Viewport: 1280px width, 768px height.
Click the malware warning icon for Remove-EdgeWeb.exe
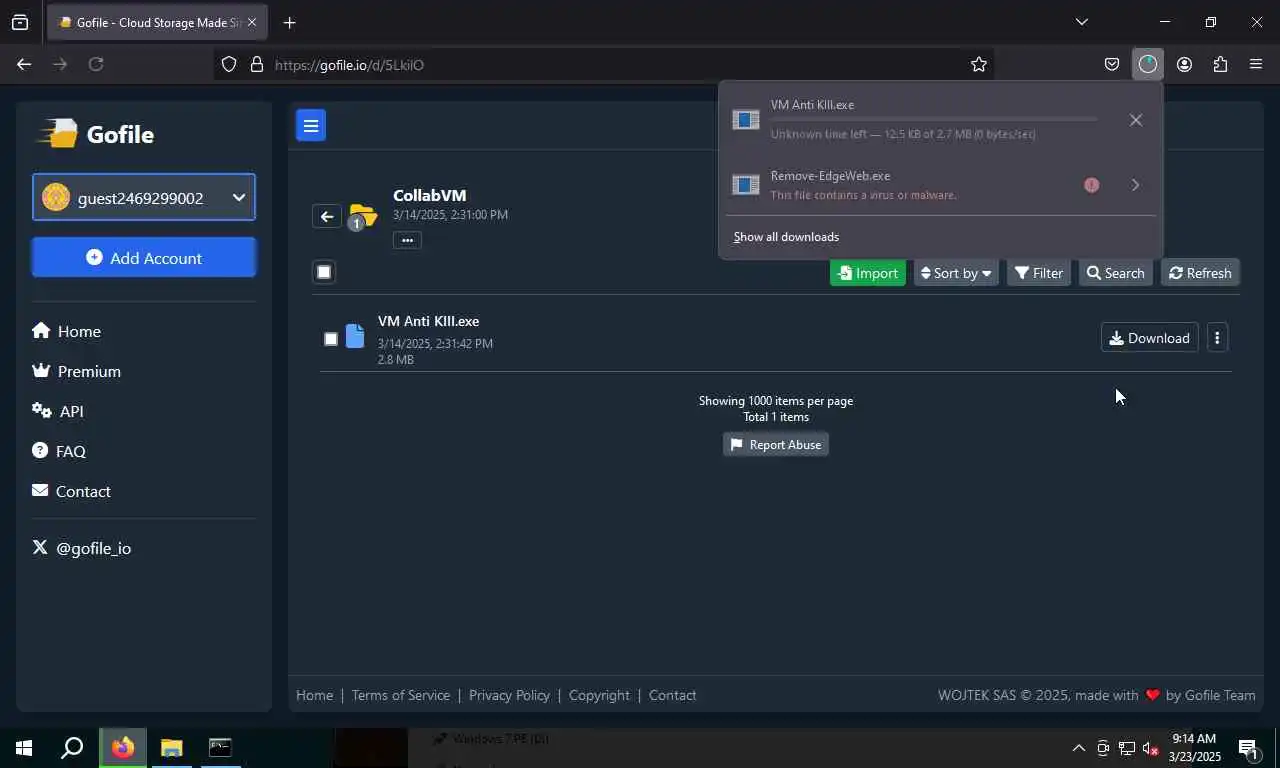pos(1091,185)
